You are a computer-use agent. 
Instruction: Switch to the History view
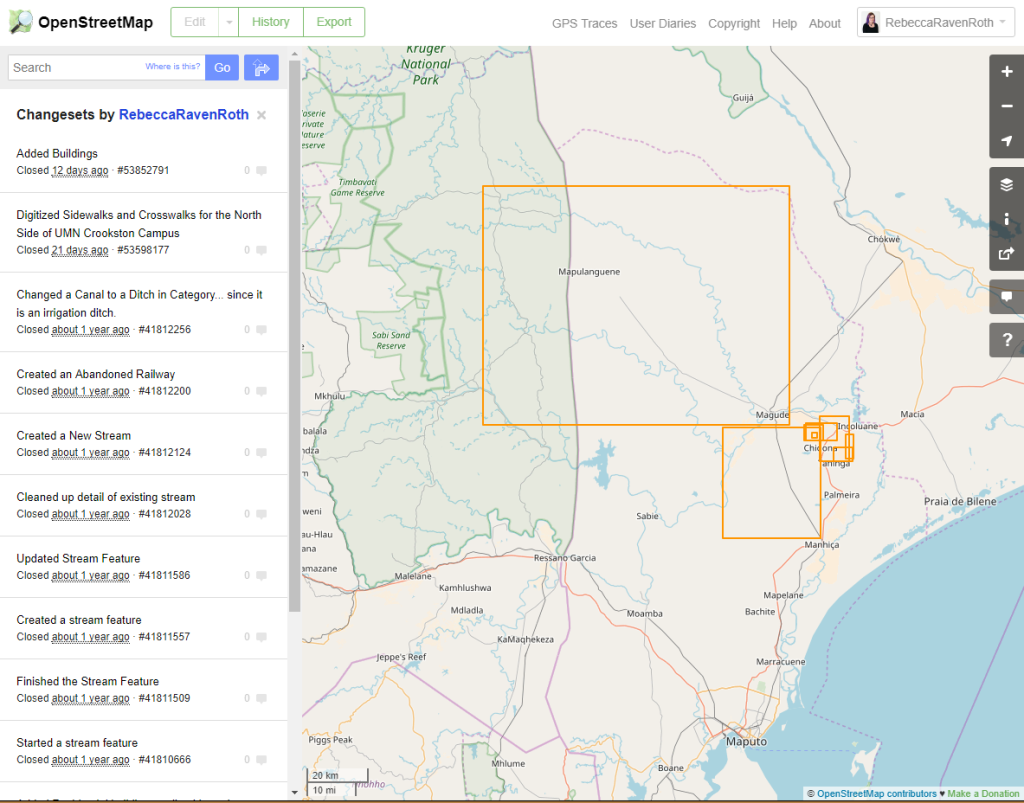click(x=270, y=21)
